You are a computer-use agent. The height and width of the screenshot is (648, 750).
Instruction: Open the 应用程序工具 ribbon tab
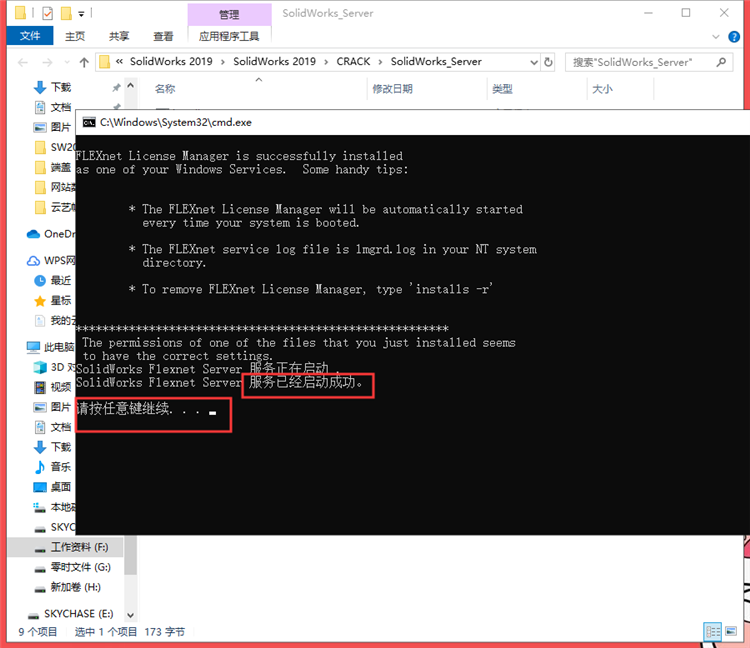(229, 36)
